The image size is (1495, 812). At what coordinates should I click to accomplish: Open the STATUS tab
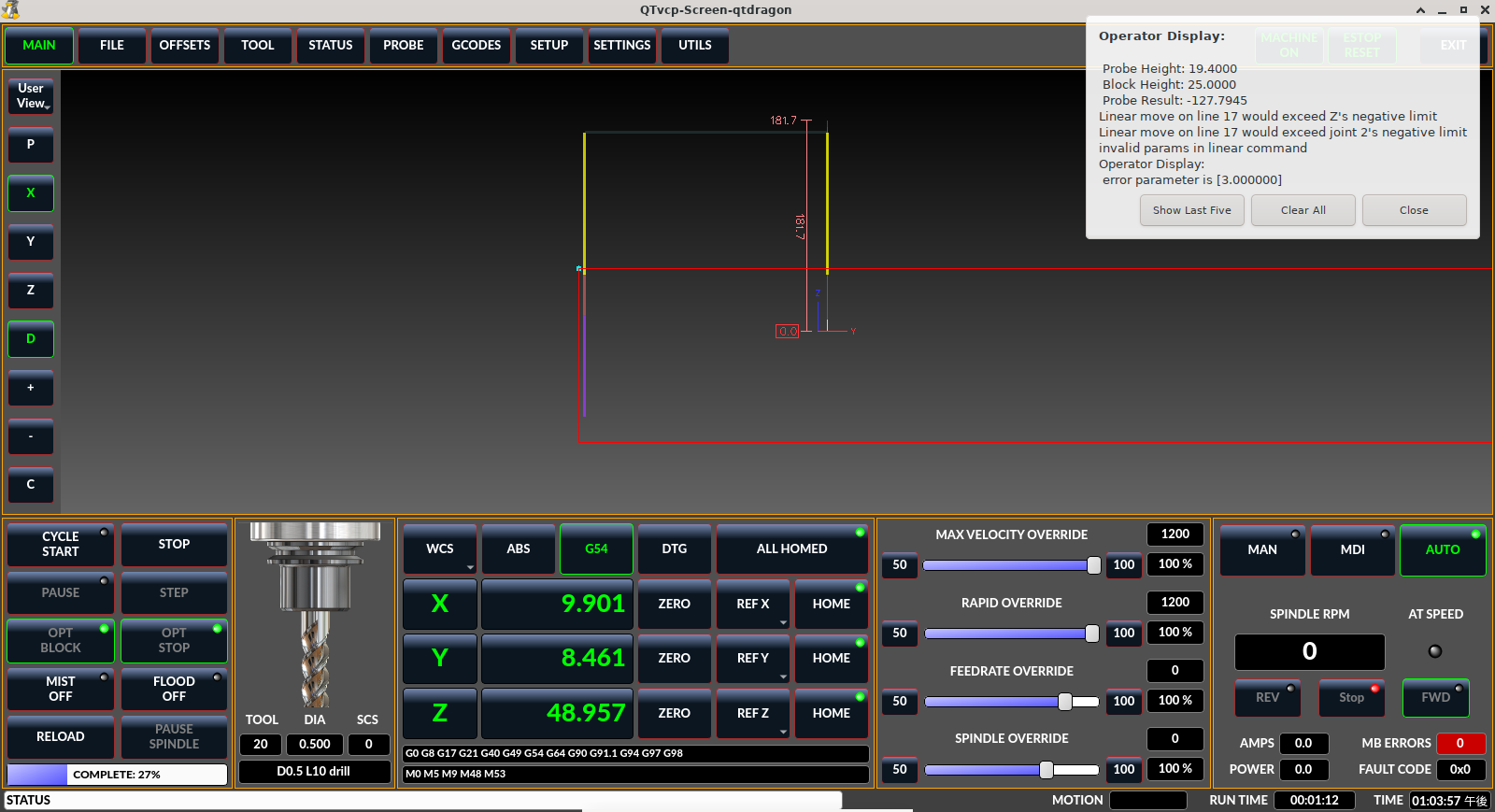331,46
